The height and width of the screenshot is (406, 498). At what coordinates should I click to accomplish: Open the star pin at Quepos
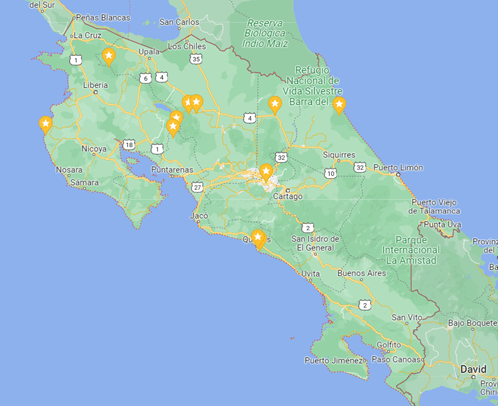(258, 239)
